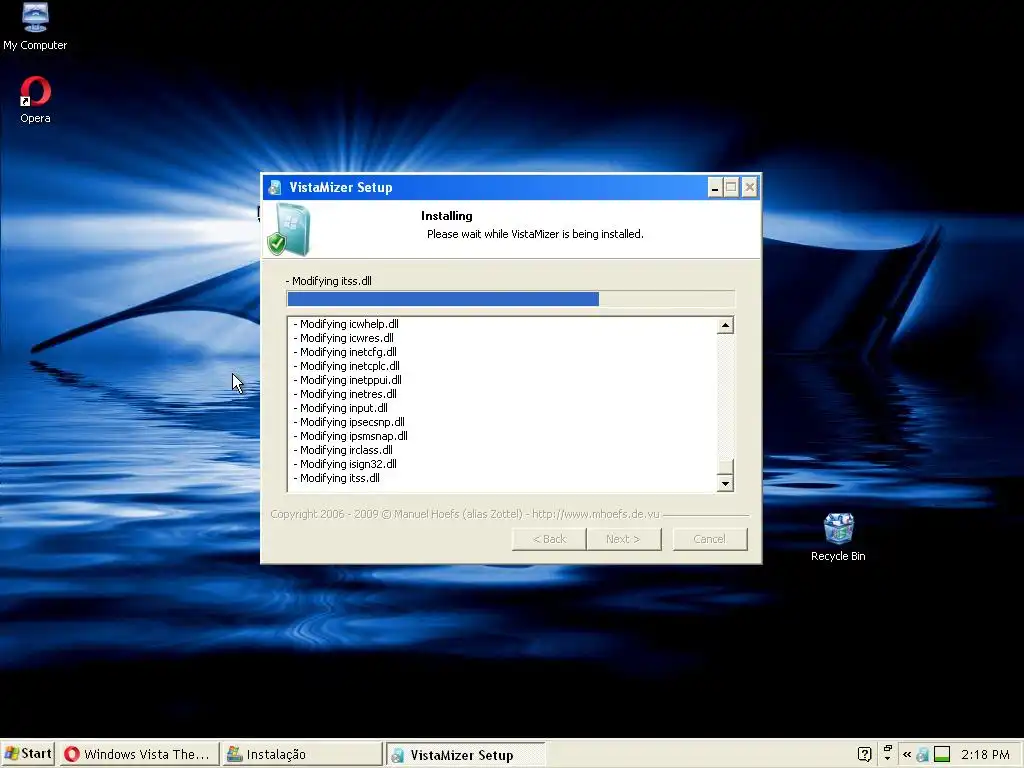
Task: Click the log list scrollbar thumb
Action: (725, 466)
